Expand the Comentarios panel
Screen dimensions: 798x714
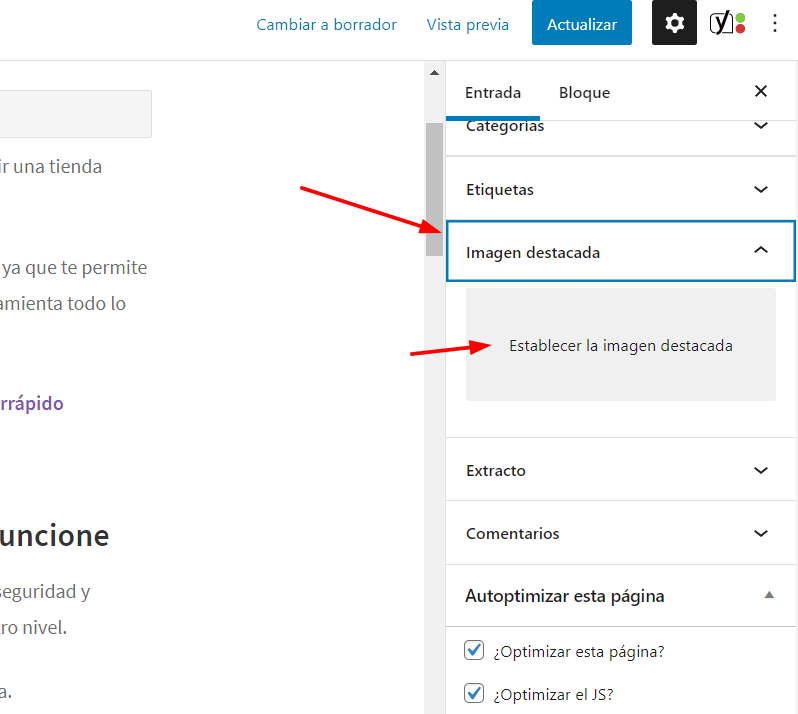(x=620, y=533)
